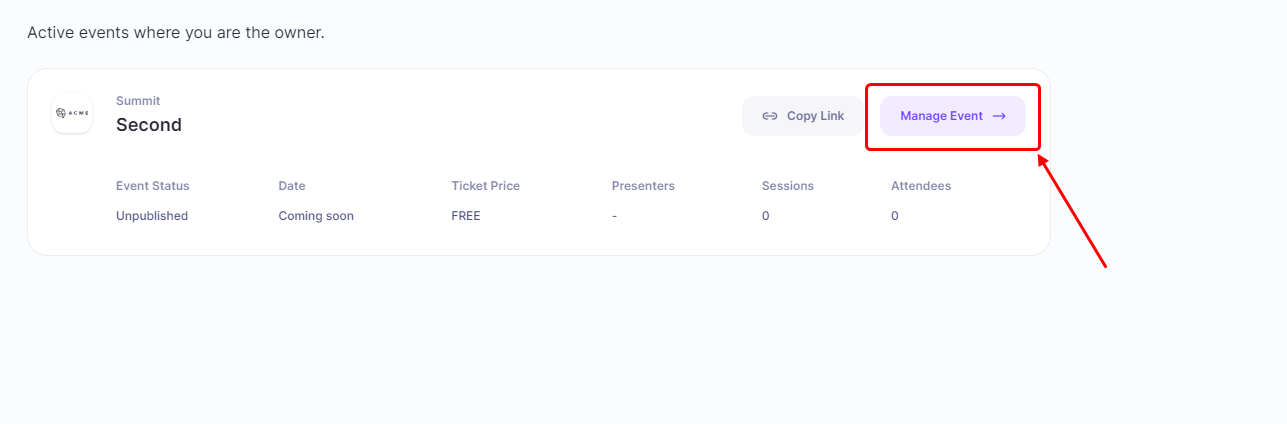The height and width of the screenshot is (424, 1287).
Task: Select the 0 count under Attendees
Action: [895, 216]
